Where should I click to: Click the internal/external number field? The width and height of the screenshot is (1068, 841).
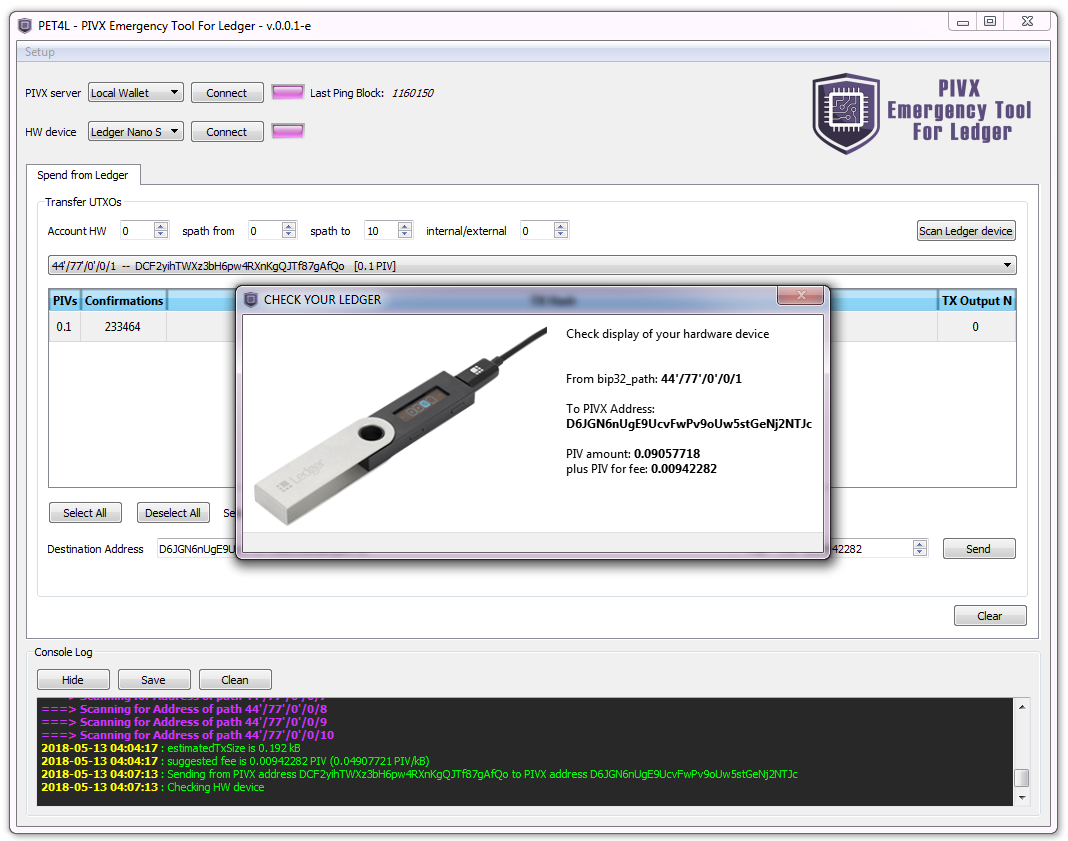[537, 231]
